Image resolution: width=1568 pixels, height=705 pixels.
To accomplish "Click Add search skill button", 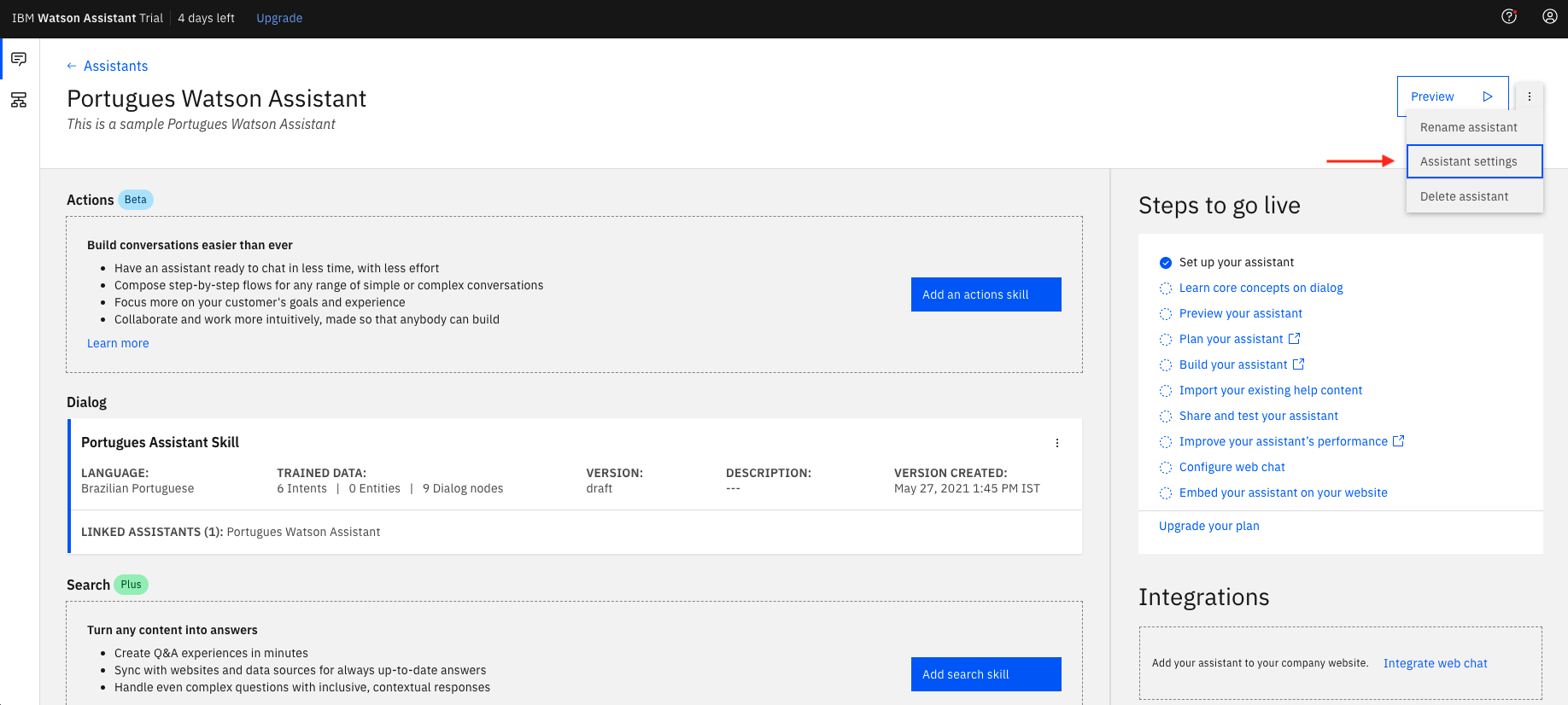I will pos(986,674).
